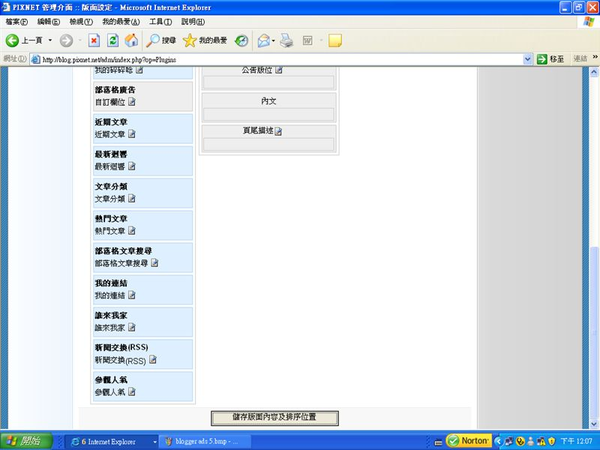Image resolution: width=600 pixels, height=450 pixels.
Task: Click the Forward navigation arrow
Action: click(66, 40)
